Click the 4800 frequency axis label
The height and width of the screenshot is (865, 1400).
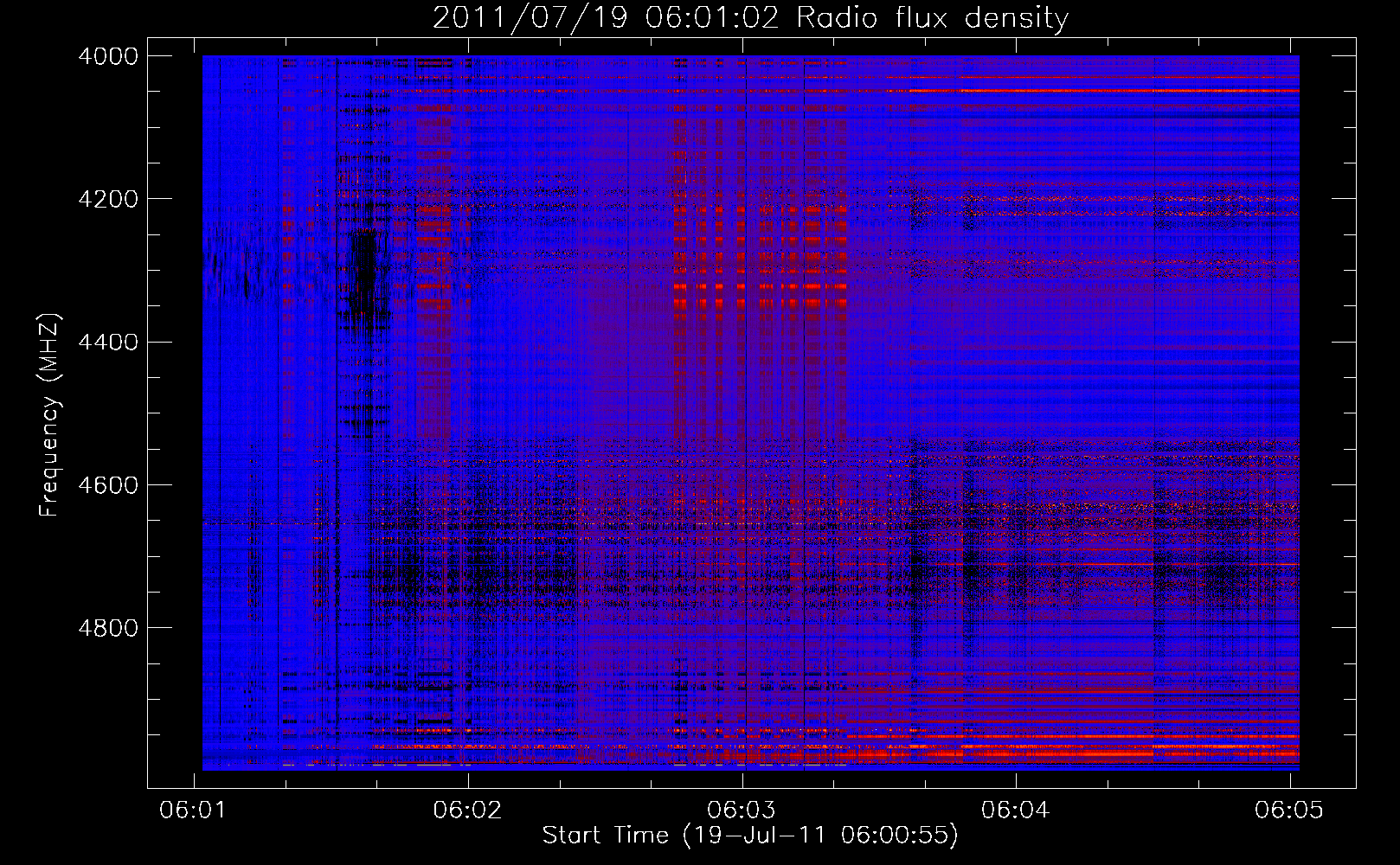click(x=108, y=628)
